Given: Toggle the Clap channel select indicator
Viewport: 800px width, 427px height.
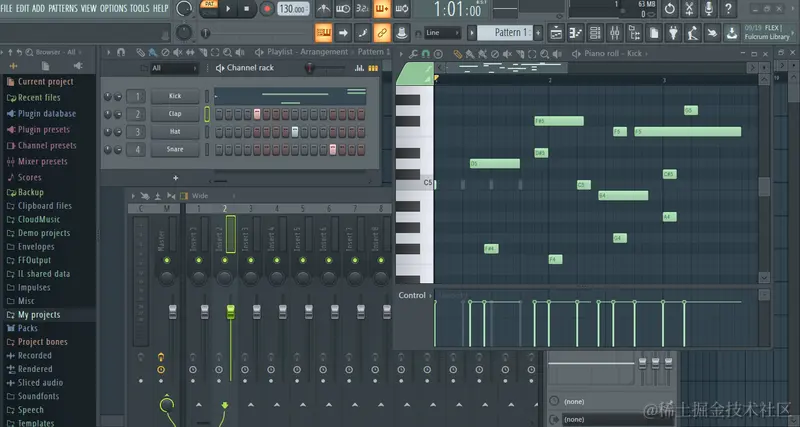Looking at the screenshot, I should click(207, 114).
